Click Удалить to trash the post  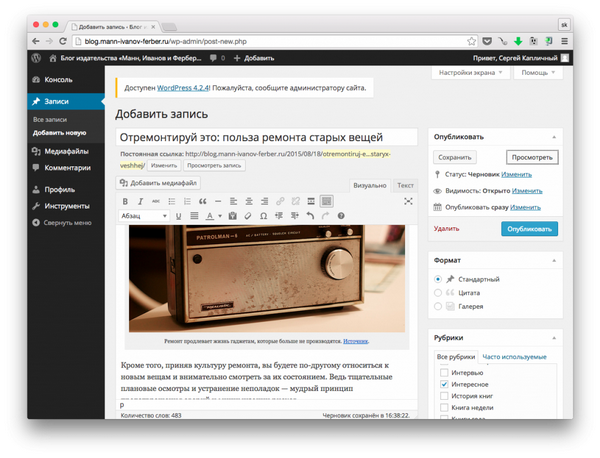(x=446, y=229)
